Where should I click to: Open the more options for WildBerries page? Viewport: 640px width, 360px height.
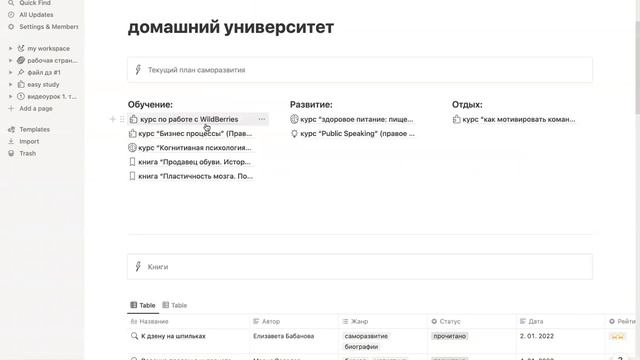tap(262, 119)
